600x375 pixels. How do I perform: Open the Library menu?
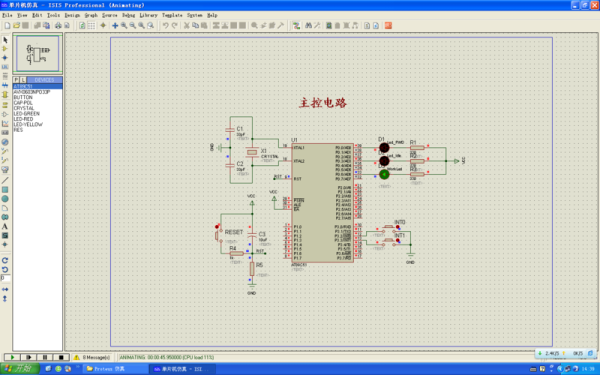[x=148, y=15]
